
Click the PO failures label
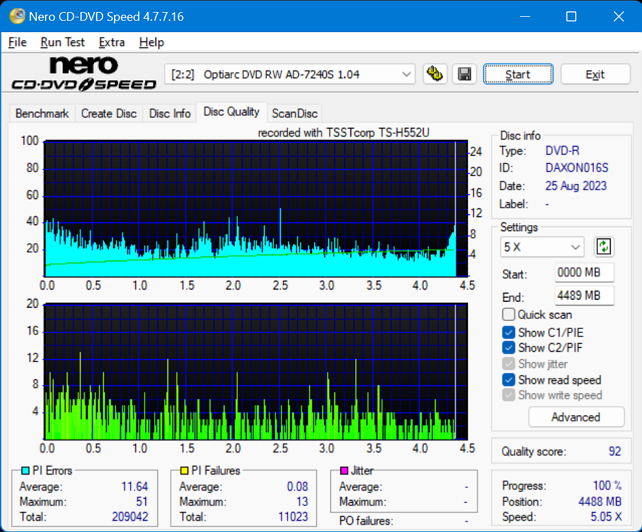point(366,521)
